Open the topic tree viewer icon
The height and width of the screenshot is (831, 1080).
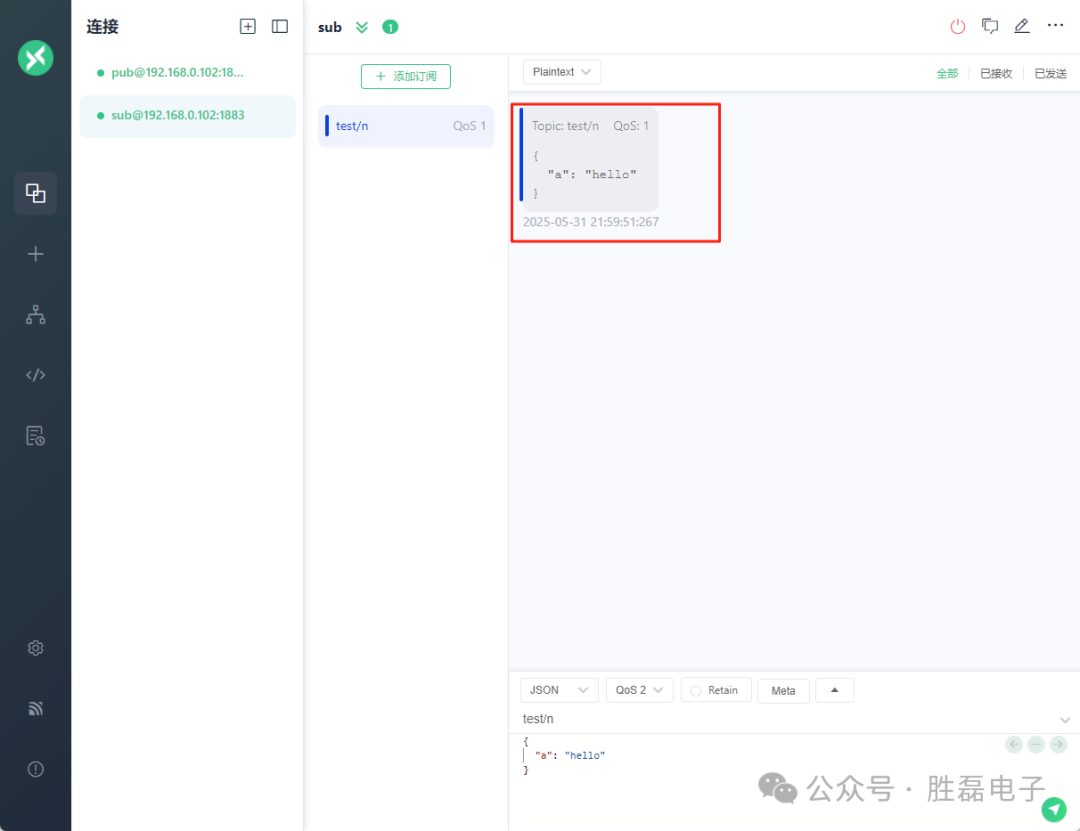tap(35, 314)
